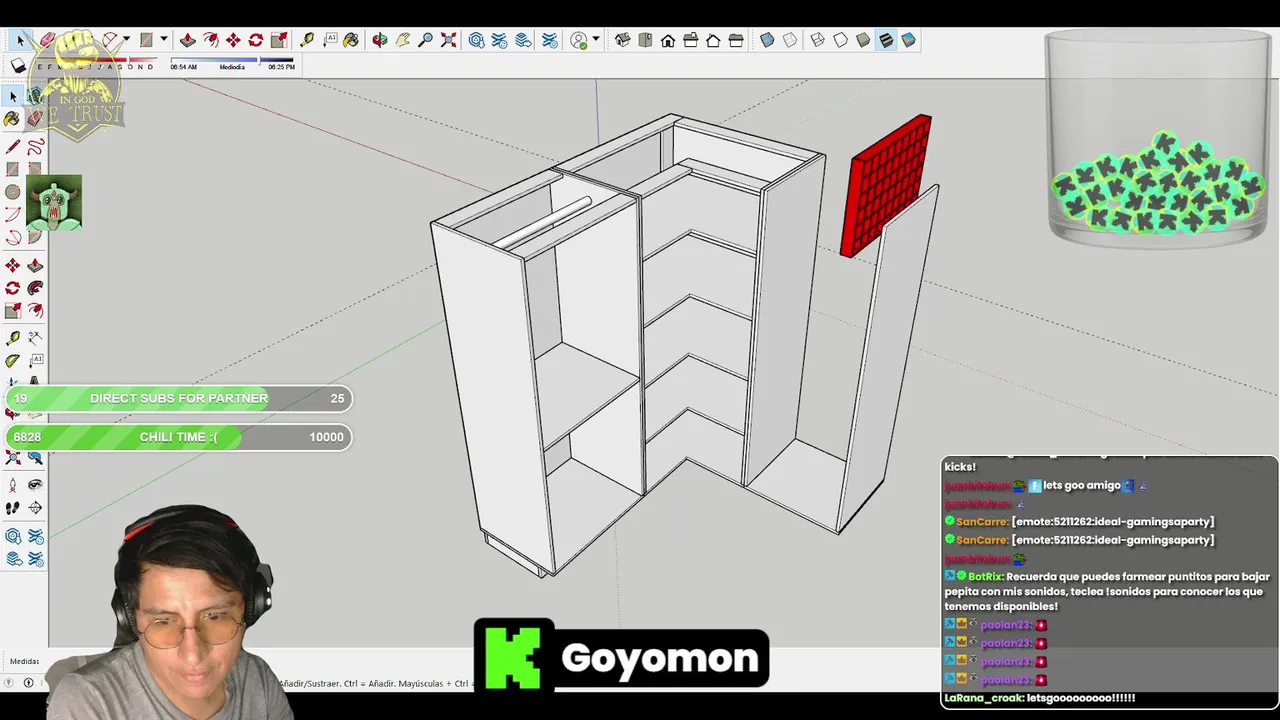1280x720 pixels.
Task: Toggle Show/Hide Shadows button
Action: coord(17,66)
